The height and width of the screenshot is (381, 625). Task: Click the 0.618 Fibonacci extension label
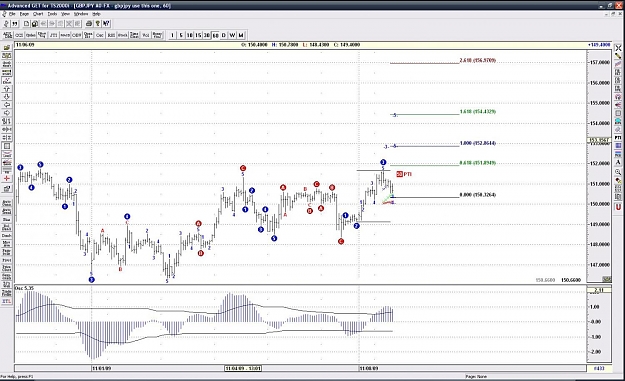coord(478,163)
